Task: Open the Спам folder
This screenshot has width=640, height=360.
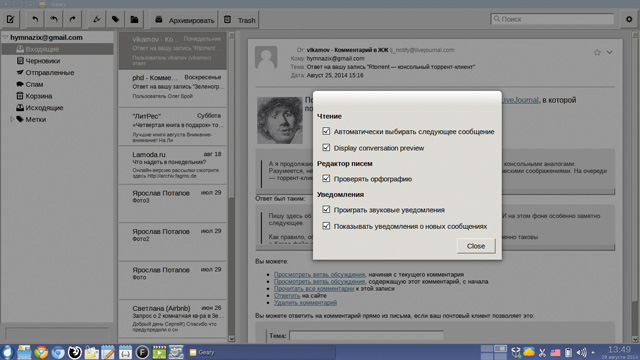Action: coord(57,84)
